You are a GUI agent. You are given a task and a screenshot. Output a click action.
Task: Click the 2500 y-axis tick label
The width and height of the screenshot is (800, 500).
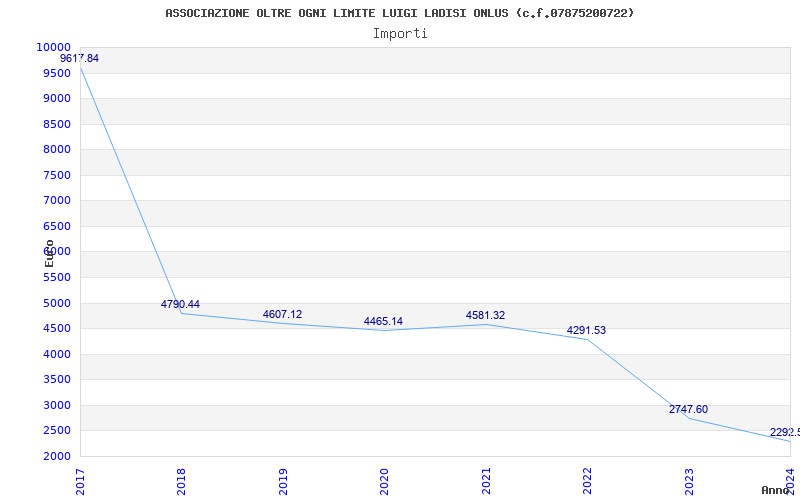tap(57, 431)
